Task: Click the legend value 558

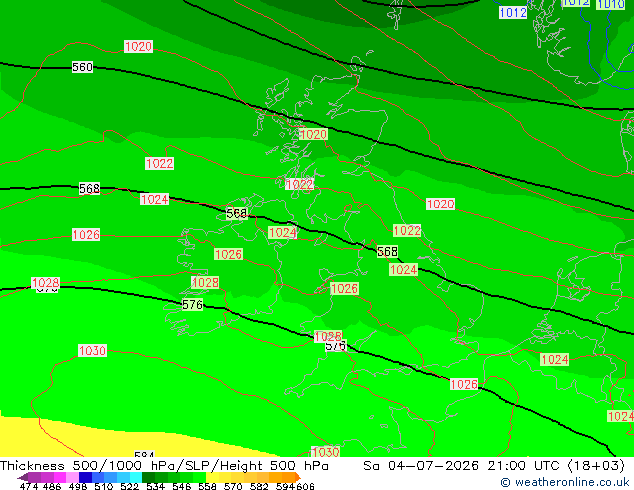Action: tap(207, 486)
